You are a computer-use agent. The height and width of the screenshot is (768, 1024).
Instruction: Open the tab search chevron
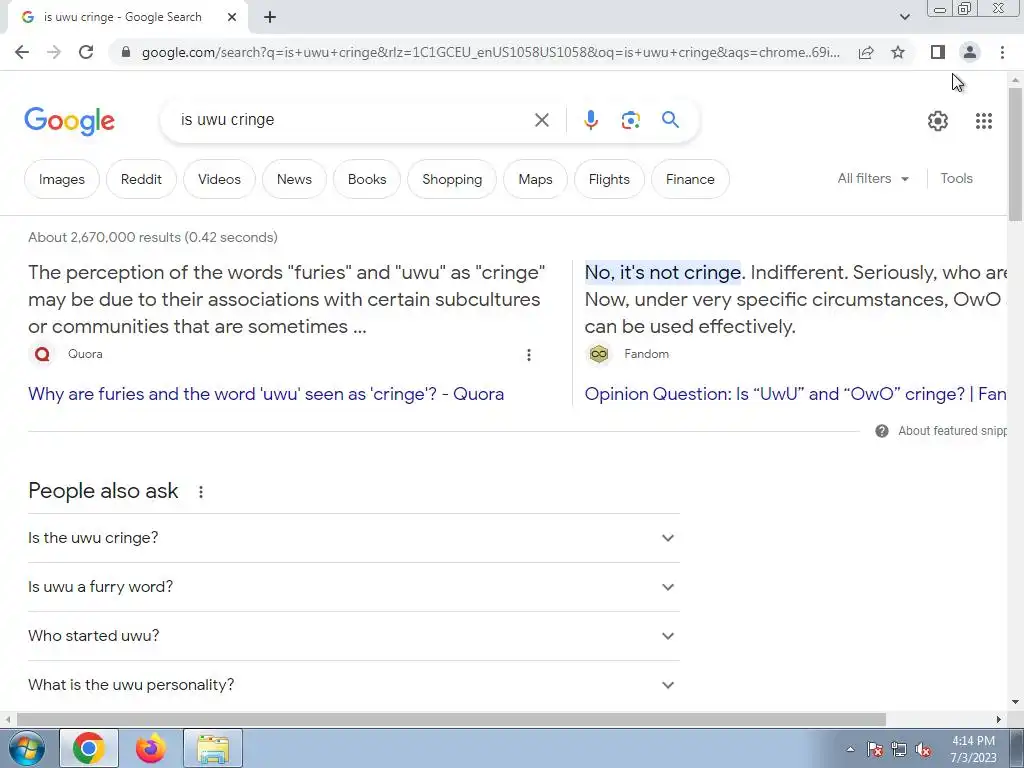[x=904, y=17]
